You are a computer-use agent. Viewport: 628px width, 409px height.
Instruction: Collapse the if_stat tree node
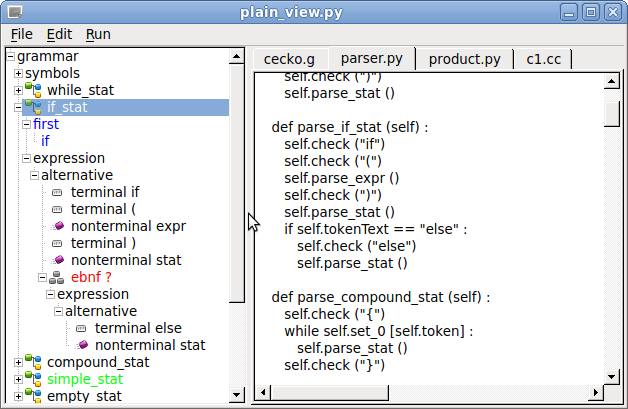[x=18, y=107]
